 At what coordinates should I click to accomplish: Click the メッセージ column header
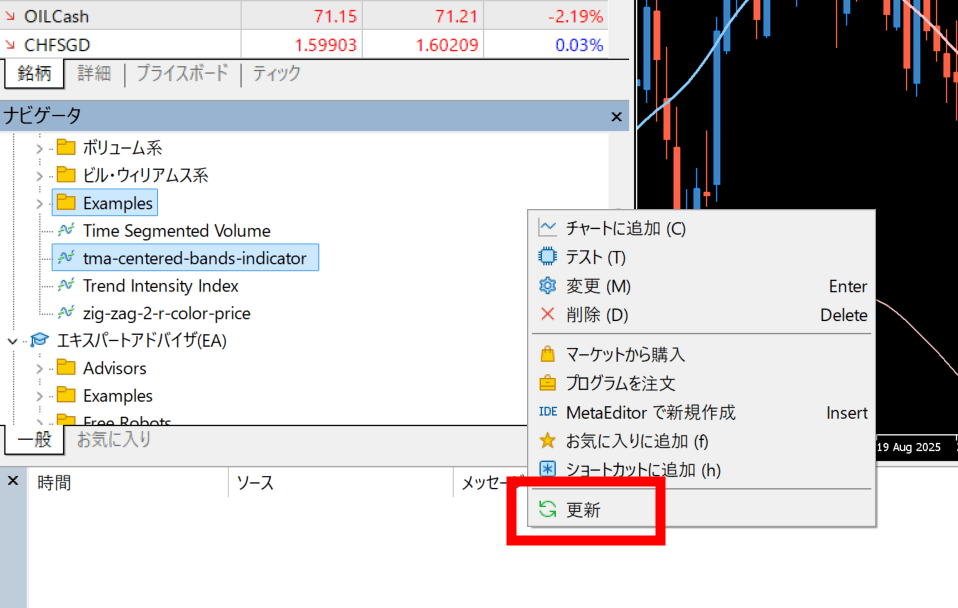tap(492, 483)
